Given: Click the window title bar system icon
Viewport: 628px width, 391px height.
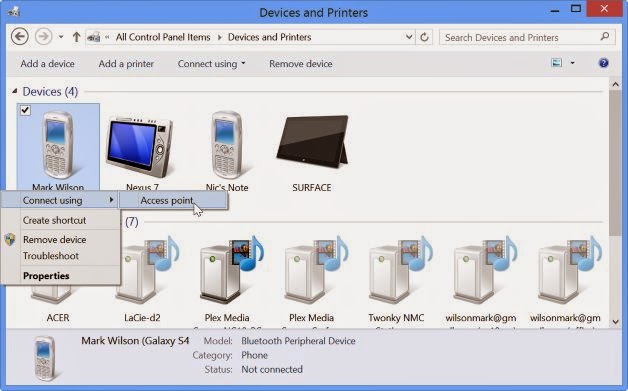Looking at the screenshot, I should [x=13, y=11].
